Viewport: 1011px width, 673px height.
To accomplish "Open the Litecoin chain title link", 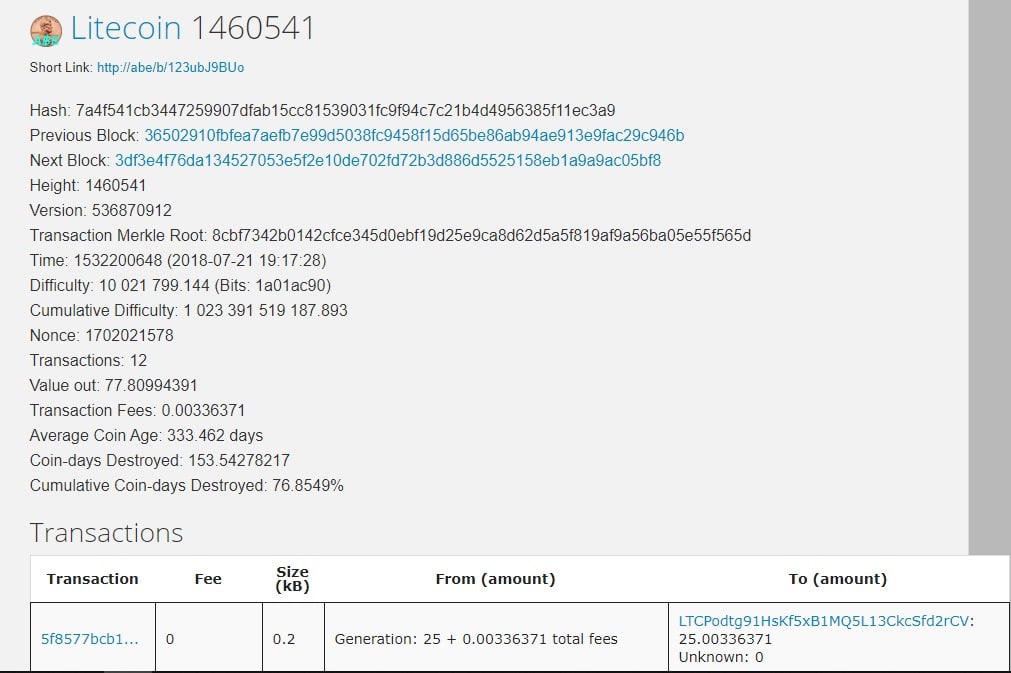I will click(126, 28).
